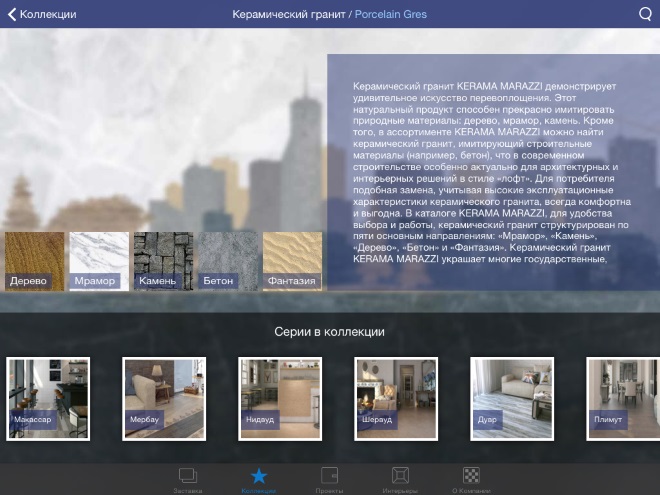This screenshot has width=660, height=495.
Task: Open the Макассар series thumbnail
Action: pyautogui.click(x=48, y=399)
